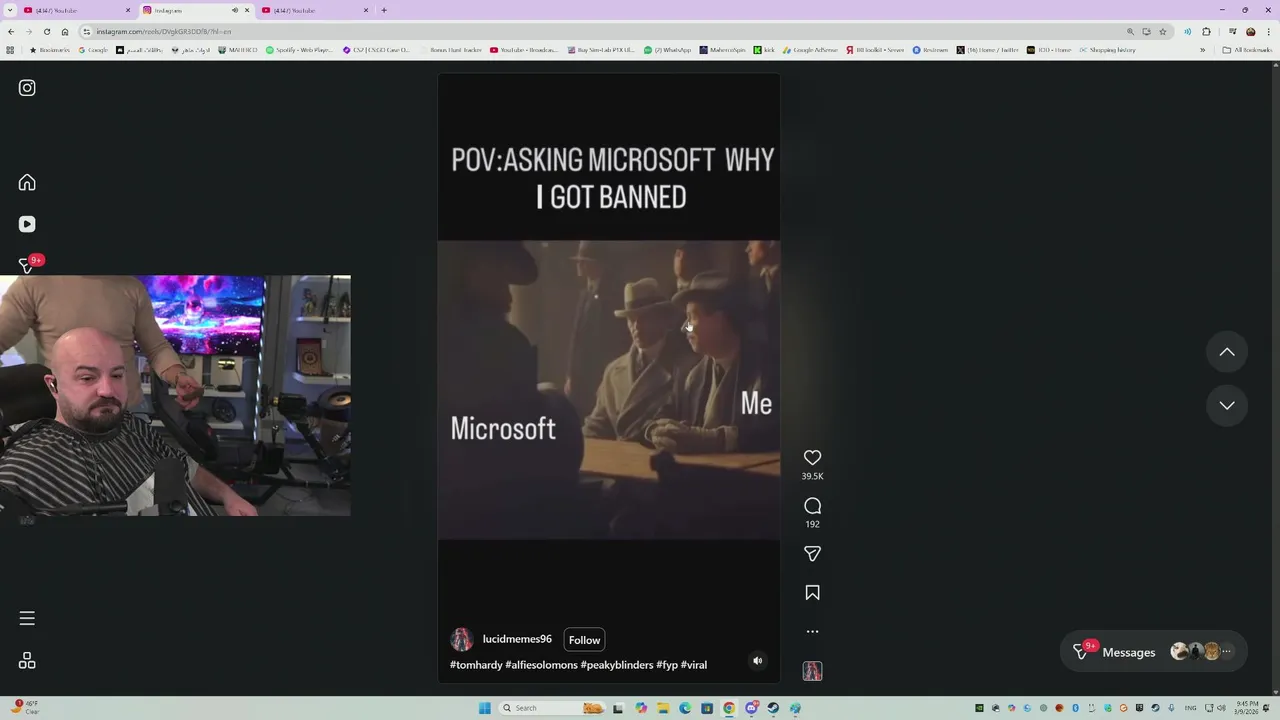Viewport: 1280px width, 720px height.
Task: Go to Instagram Home from the sidebar
Action: (27, 182)
